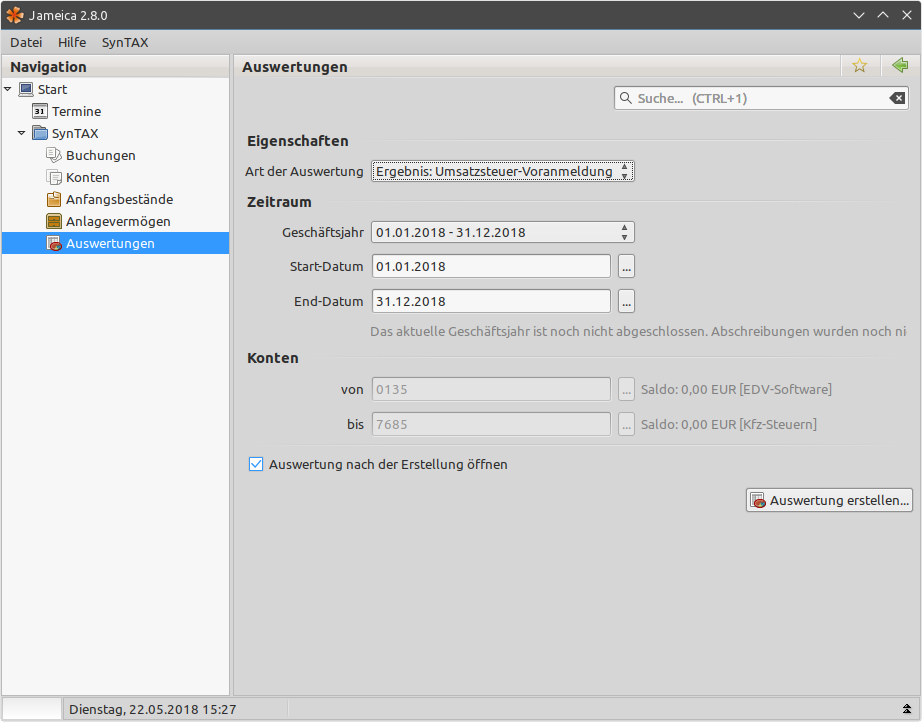Click the Start computer icon

tap(26, 89)
